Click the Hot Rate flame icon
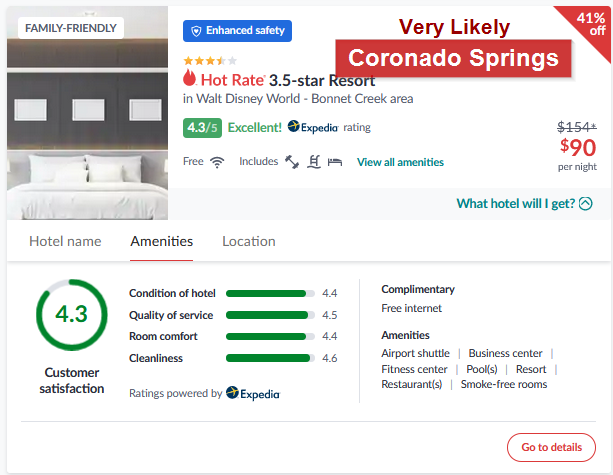 (189, 78)
